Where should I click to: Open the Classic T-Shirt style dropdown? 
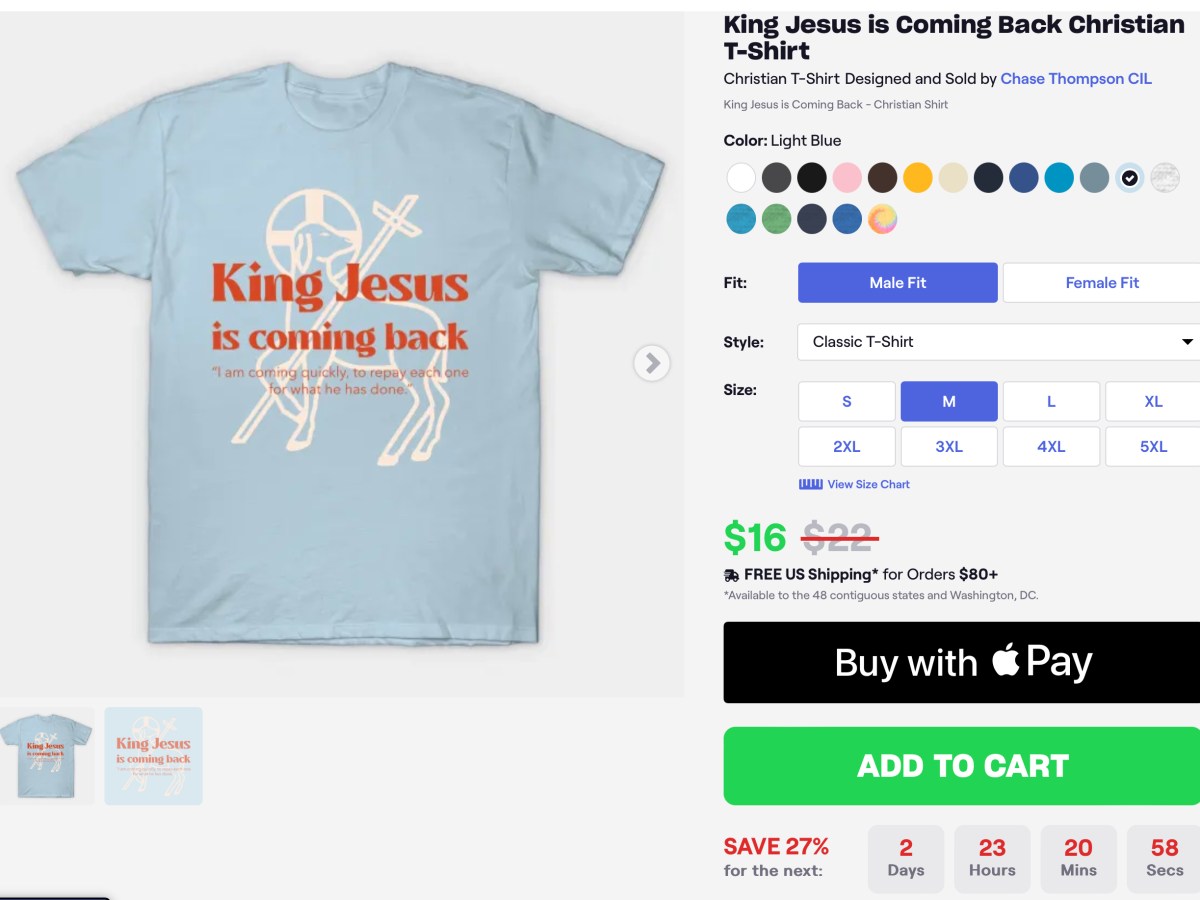(997, 342)
